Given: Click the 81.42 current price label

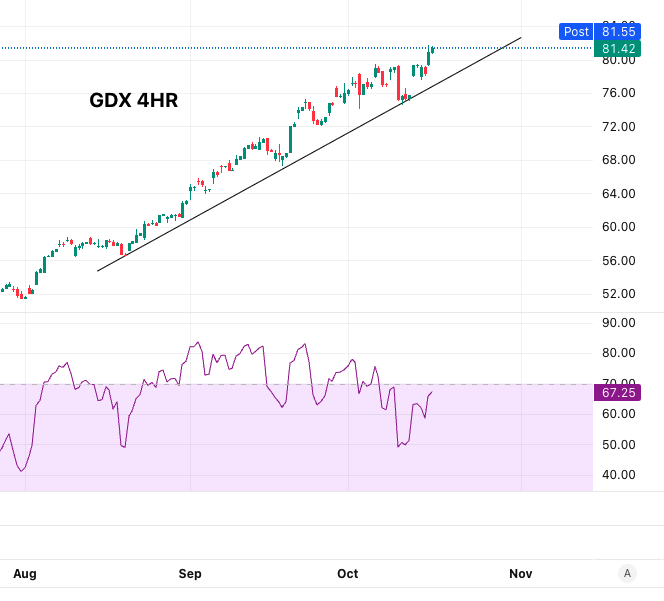Looking at the screenshot, I should [x=617, y=49].
